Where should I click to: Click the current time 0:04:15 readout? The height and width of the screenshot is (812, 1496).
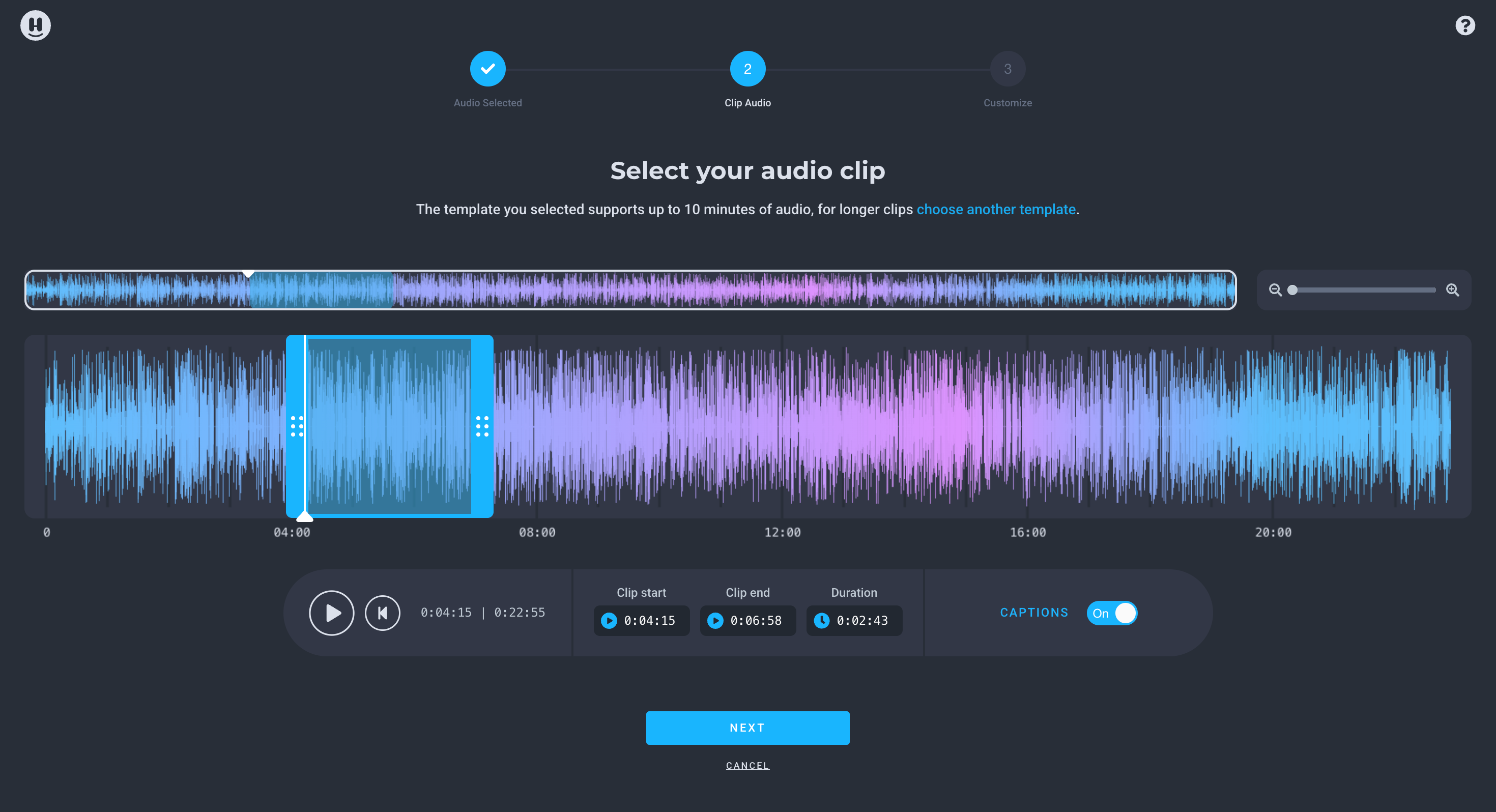point(446,612)
